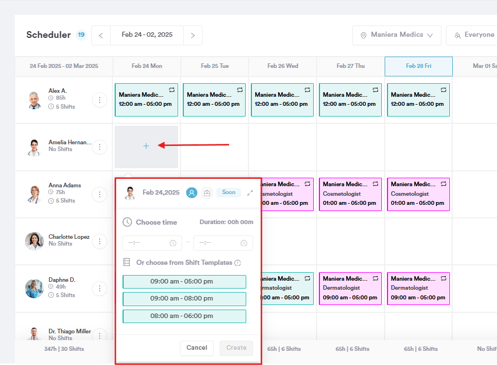Viewport: 497px width, 365px height.
Task: Choose 09:00 am - 05:00 pm shift template
Action: point(184,282)
